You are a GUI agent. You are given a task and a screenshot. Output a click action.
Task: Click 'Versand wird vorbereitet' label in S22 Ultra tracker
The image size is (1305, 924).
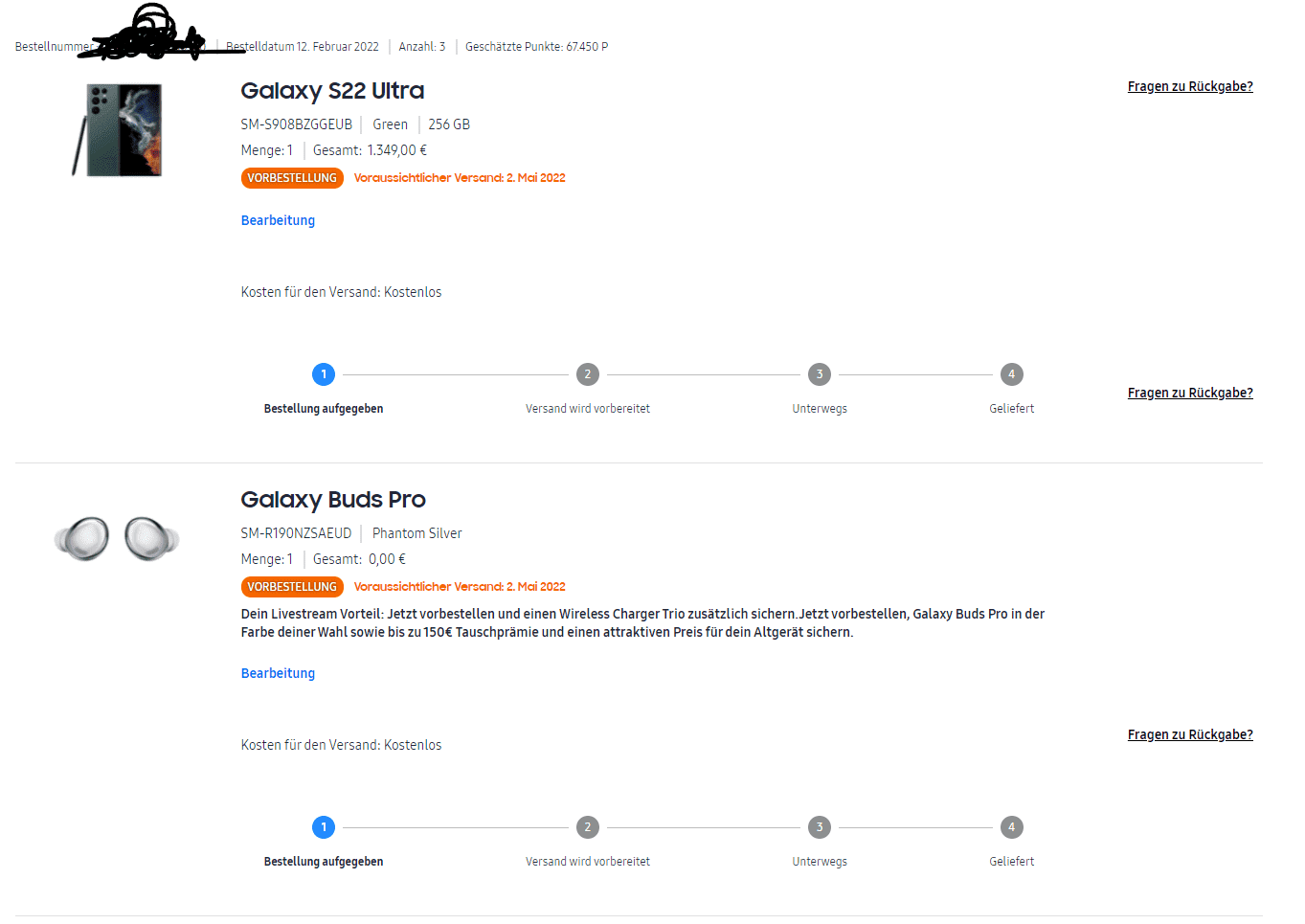coord(588,409)
